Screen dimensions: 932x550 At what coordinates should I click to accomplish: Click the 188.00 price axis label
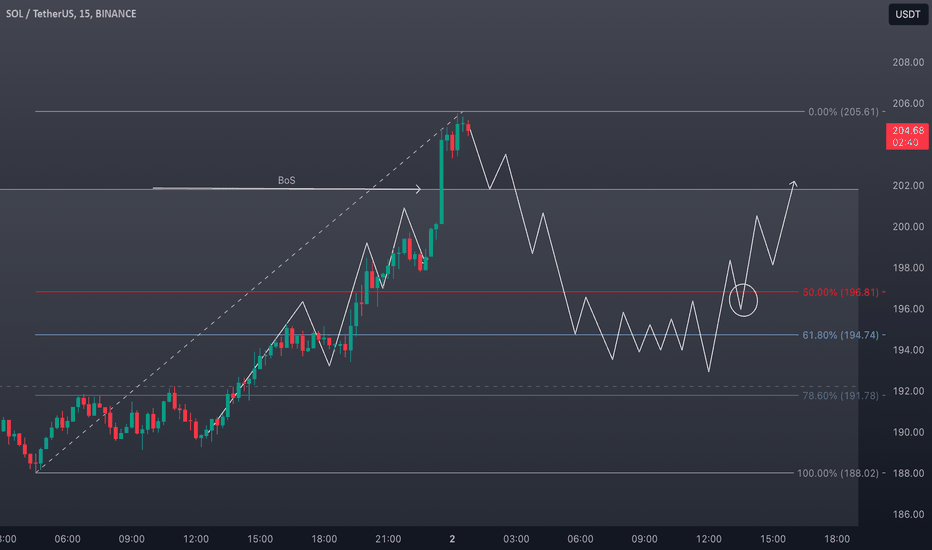coord(908,473)
